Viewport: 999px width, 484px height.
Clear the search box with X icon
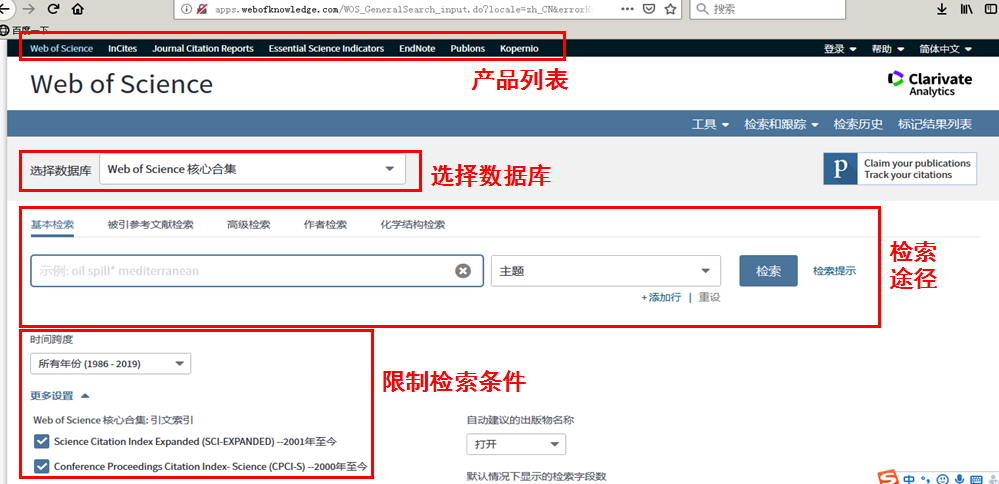pyautogui.click(x=463, y=271)
